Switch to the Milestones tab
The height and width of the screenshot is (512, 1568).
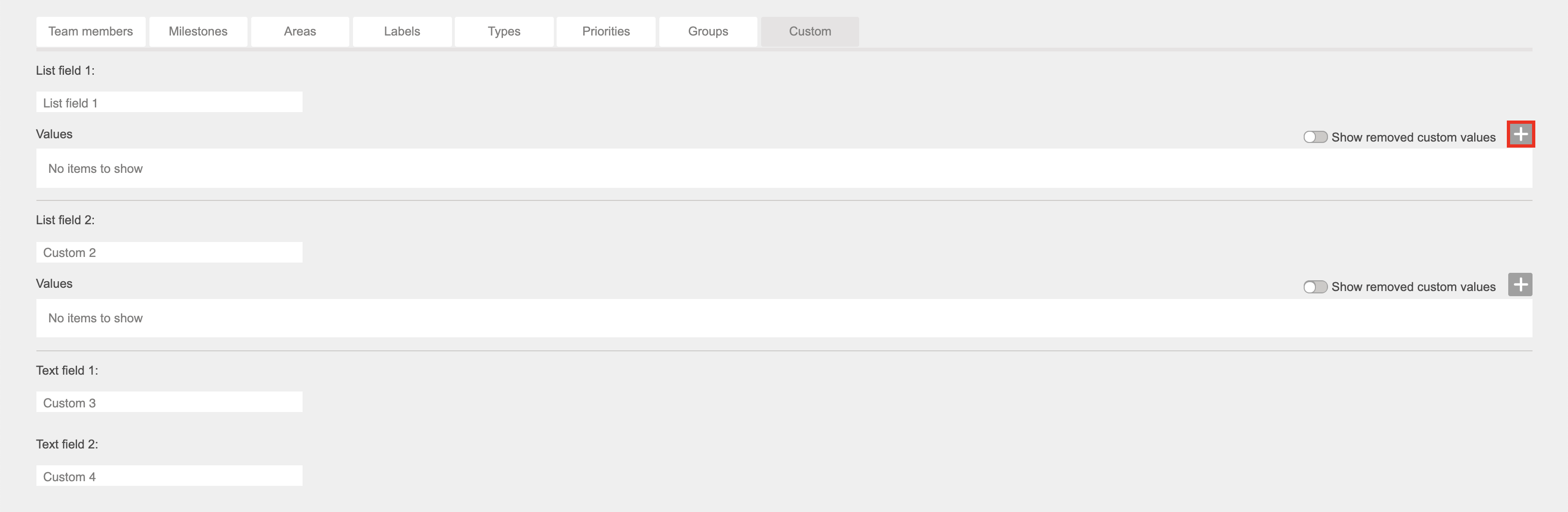198,32
